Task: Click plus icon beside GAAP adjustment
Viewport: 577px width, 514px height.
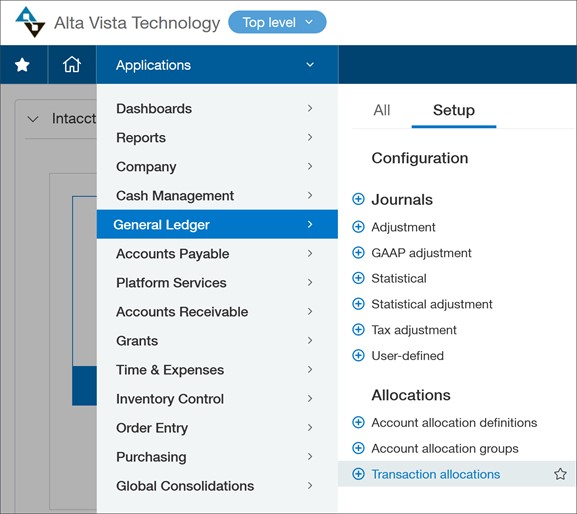Action: tap(358, 253)
